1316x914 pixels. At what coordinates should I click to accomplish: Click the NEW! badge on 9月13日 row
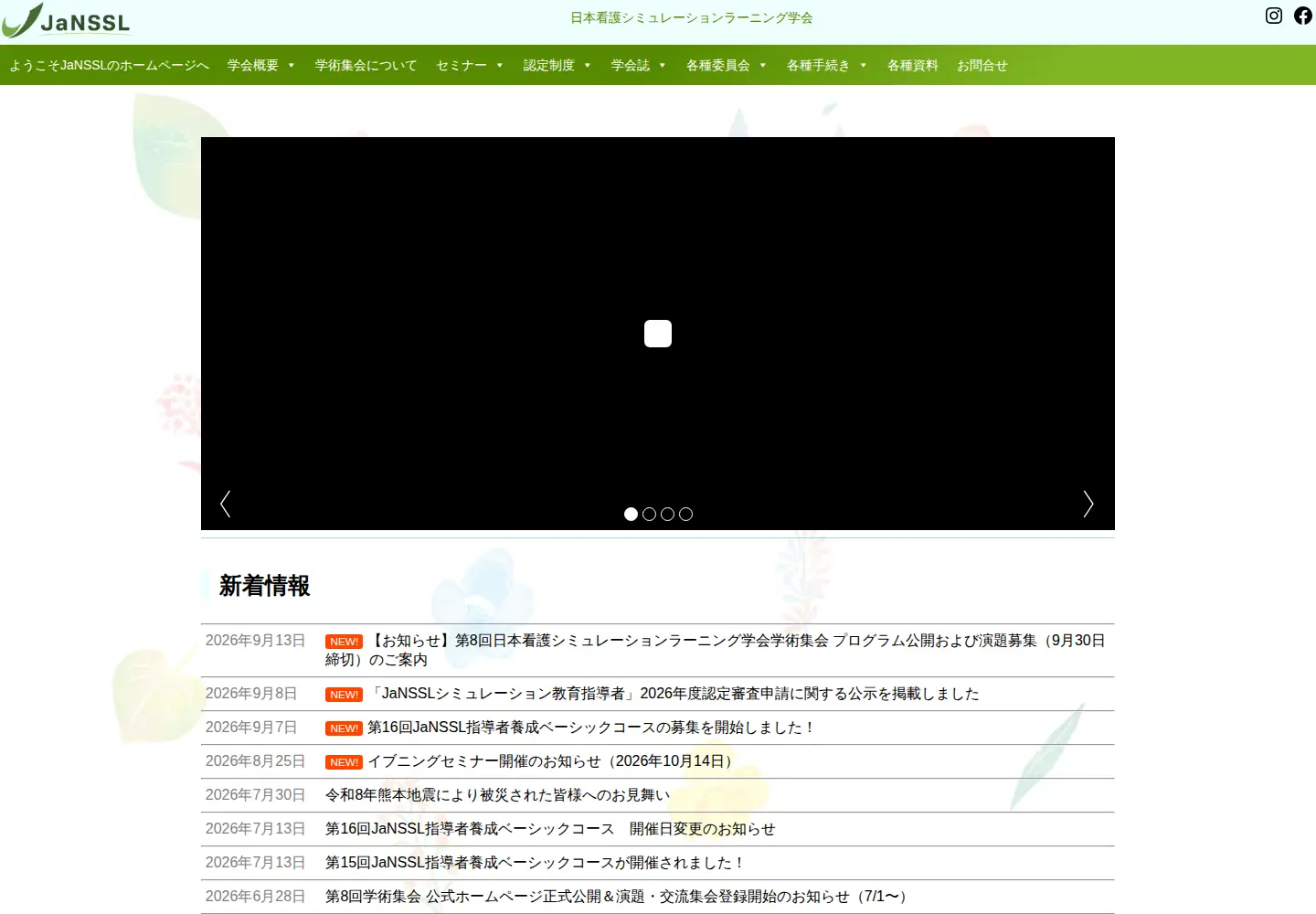click(344, 642)
